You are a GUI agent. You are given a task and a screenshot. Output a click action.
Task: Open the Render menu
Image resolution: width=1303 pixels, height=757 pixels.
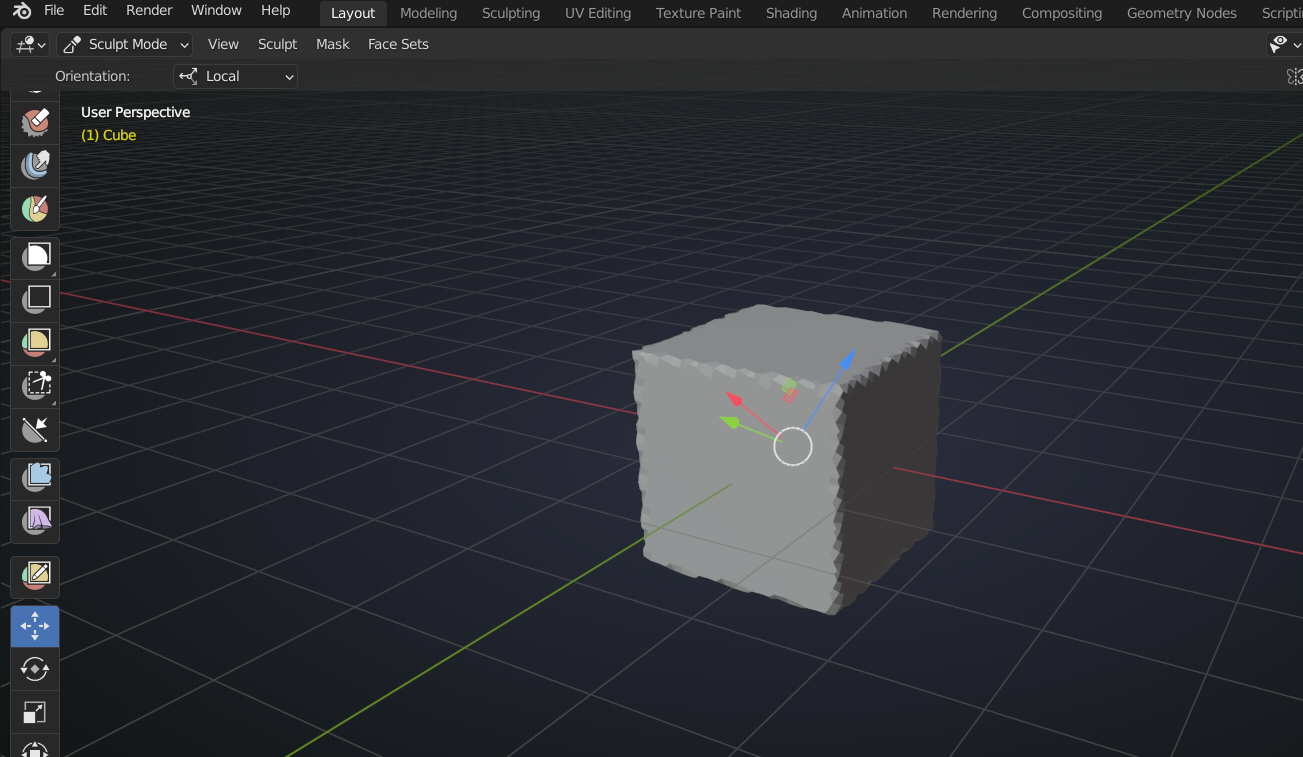tap(149, 11)
